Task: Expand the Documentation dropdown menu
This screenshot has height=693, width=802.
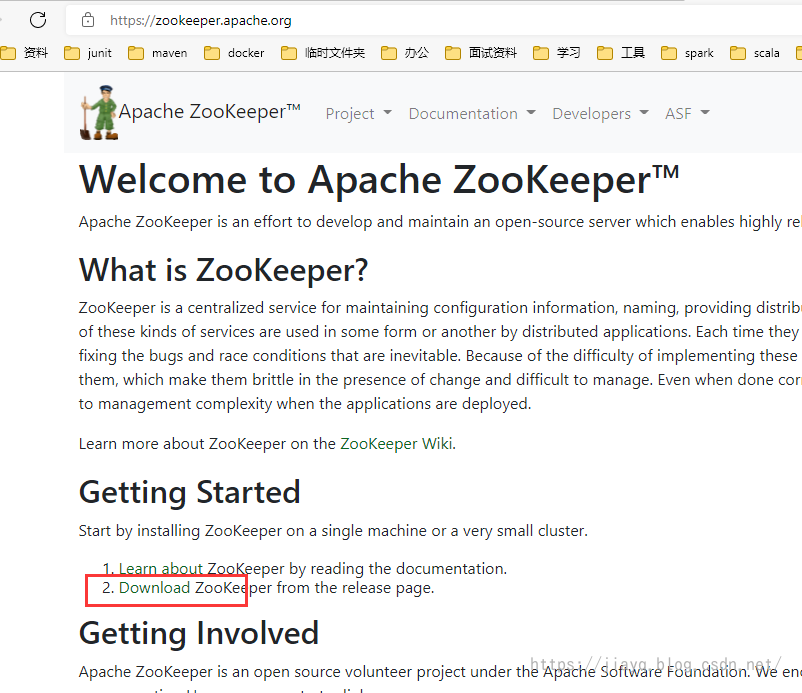Action: point(472,113)
